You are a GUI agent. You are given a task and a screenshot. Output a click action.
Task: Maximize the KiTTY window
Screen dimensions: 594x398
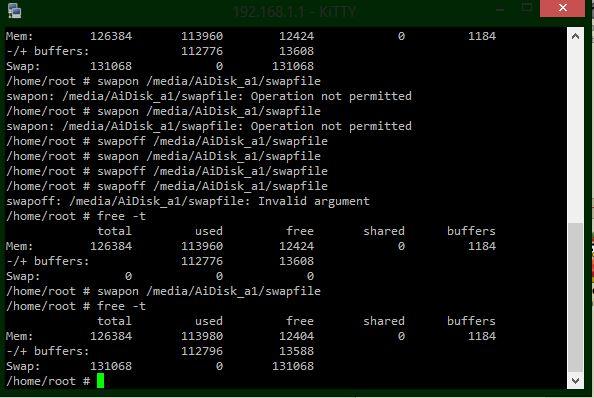point(526,8)
